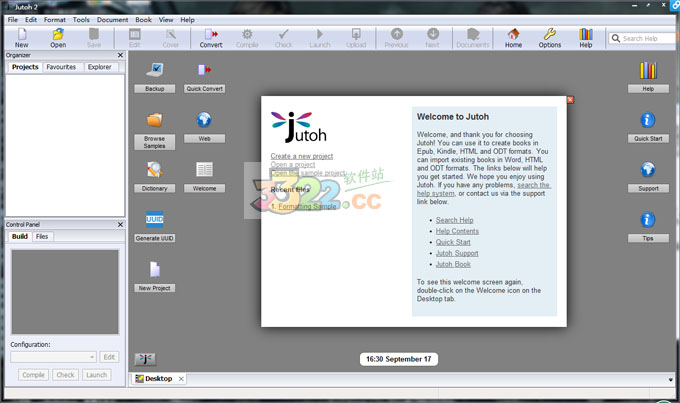
Task: Close the Organizer panel
Action: (121, 55)
